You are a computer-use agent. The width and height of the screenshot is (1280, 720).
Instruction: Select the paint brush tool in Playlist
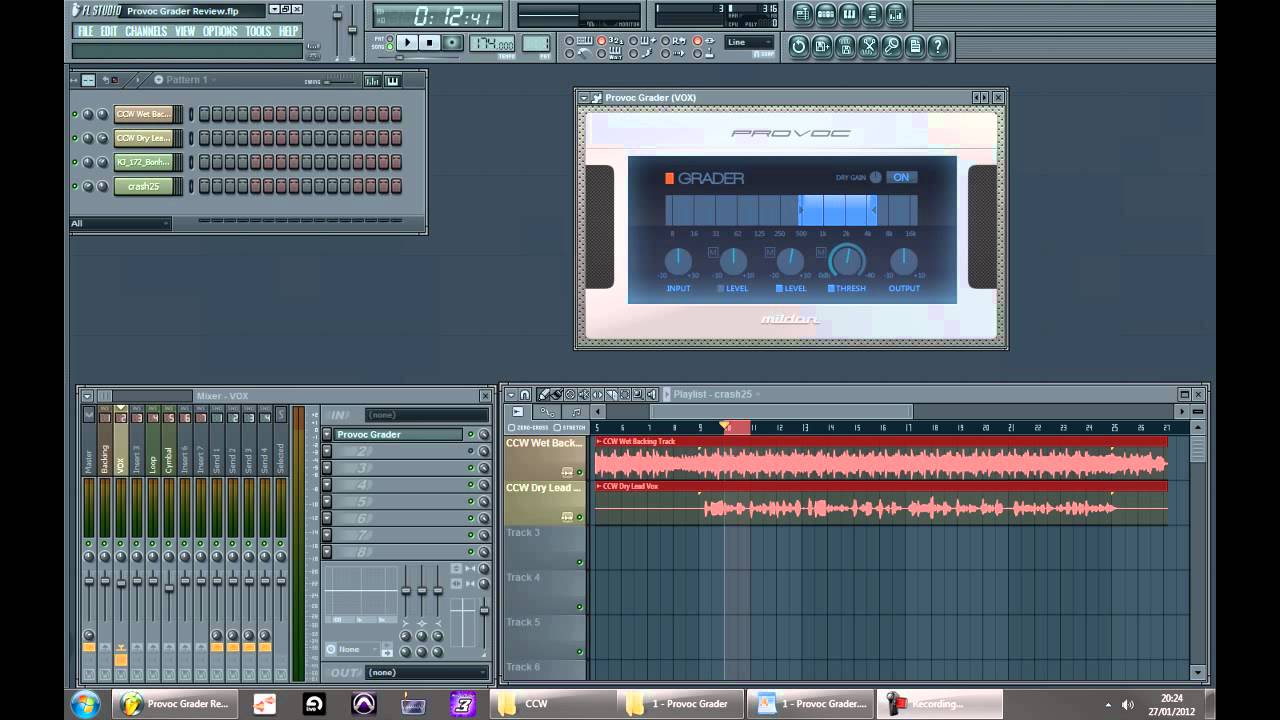coord(557,395)
